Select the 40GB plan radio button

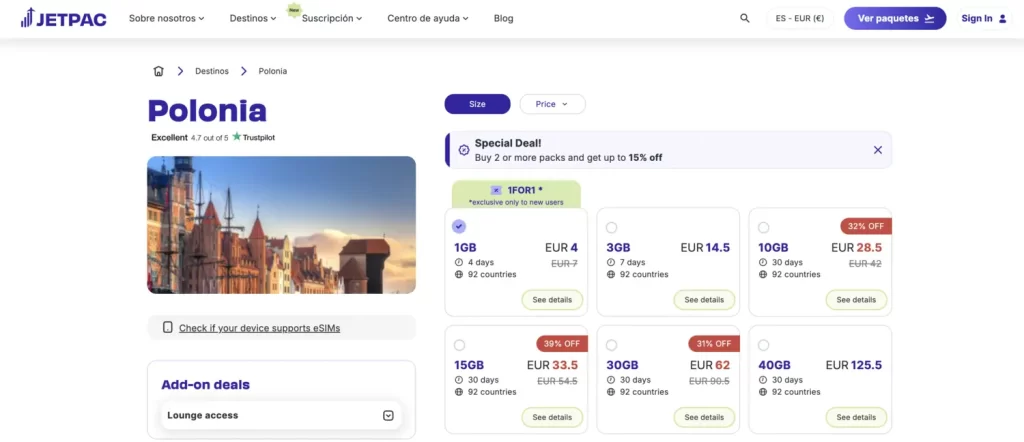(x=763, y=345)
